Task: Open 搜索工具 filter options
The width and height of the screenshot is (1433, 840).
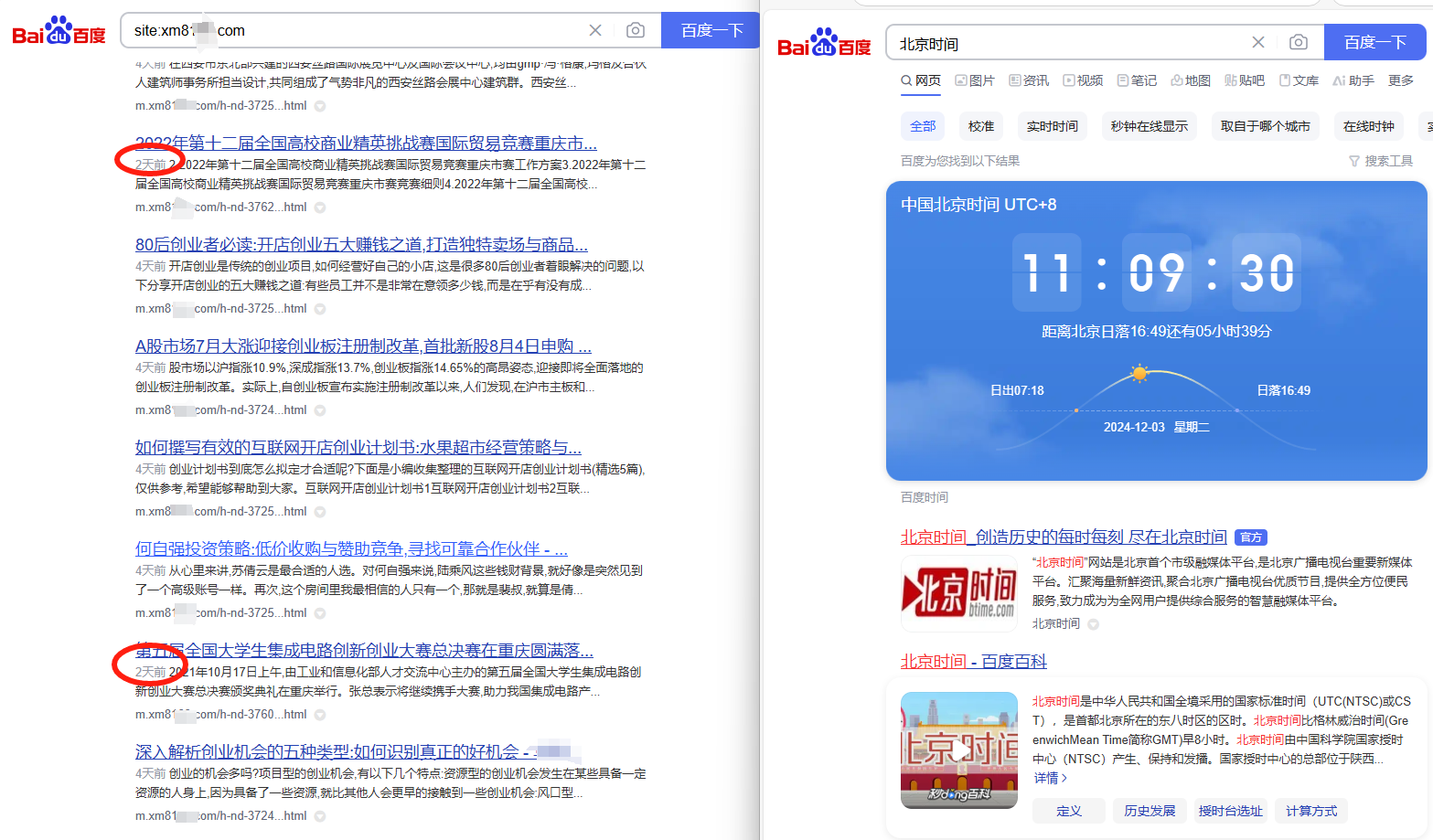Action: coord(1381,161)
